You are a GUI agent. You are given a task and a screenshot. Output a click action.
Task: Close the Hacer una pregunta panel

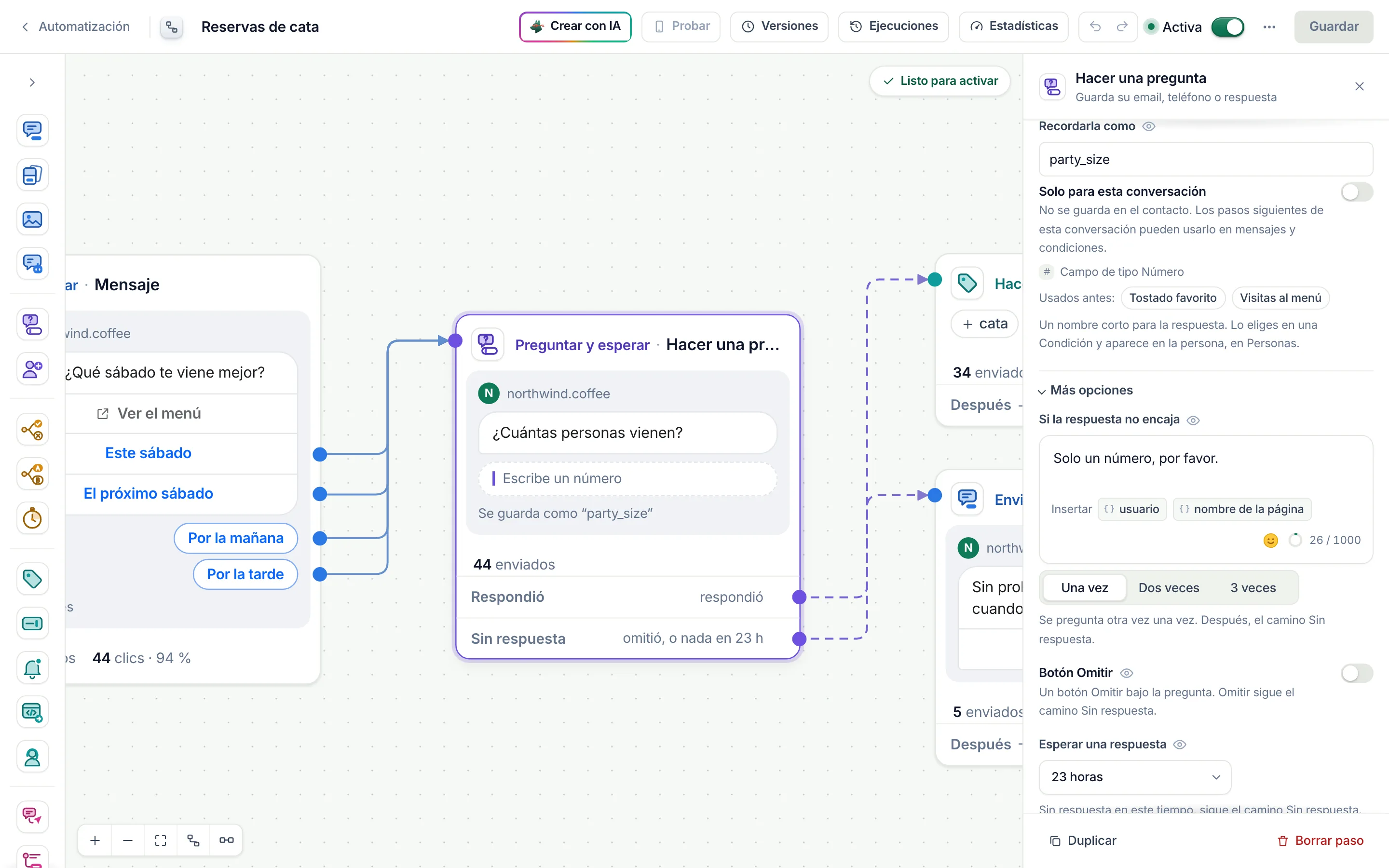[1359, 87]
